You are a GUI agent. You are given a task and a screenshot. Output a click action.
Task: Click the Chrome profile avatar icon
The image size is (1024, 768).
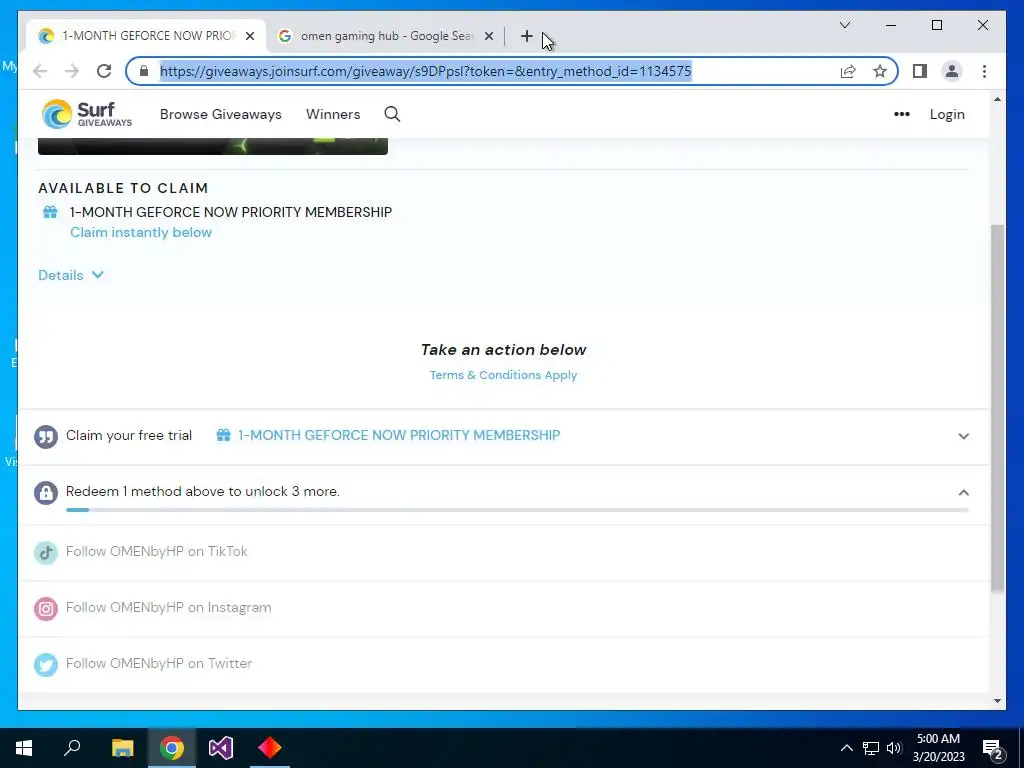[952, 71]
